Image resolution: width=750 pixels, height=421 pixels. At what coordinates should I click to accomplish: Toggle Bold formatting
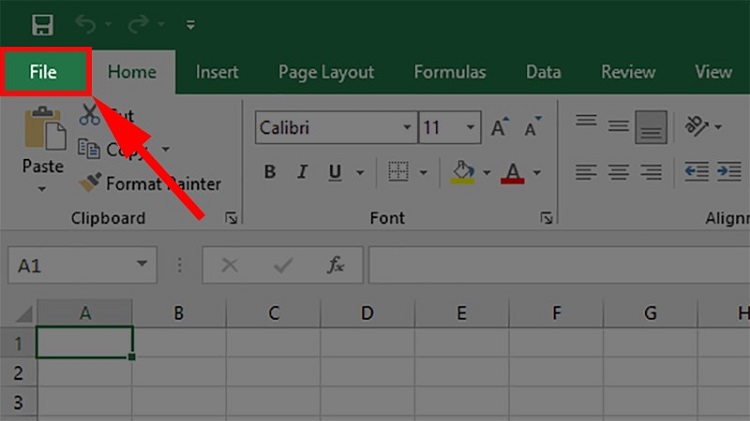pyautogui.click(x=270, y=172)
